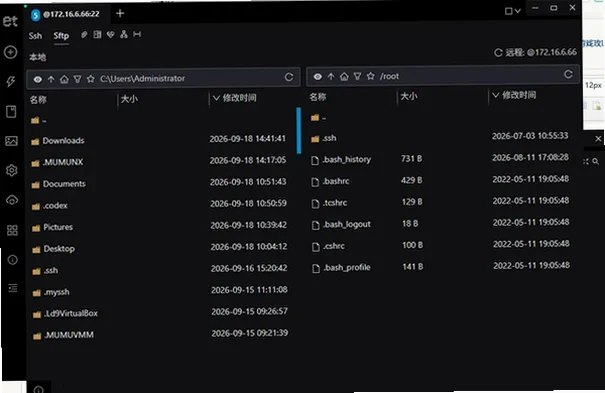This screenshot has width=605, height=393.
Task: Add a new bookmark with the sidebar plus icon
Action: 10,52
